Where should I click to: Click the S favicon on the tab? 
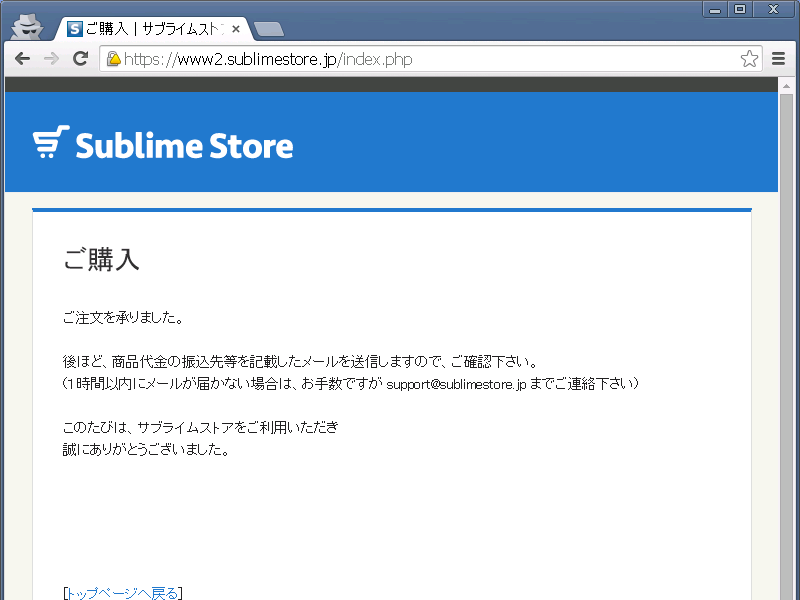point(74,29)
